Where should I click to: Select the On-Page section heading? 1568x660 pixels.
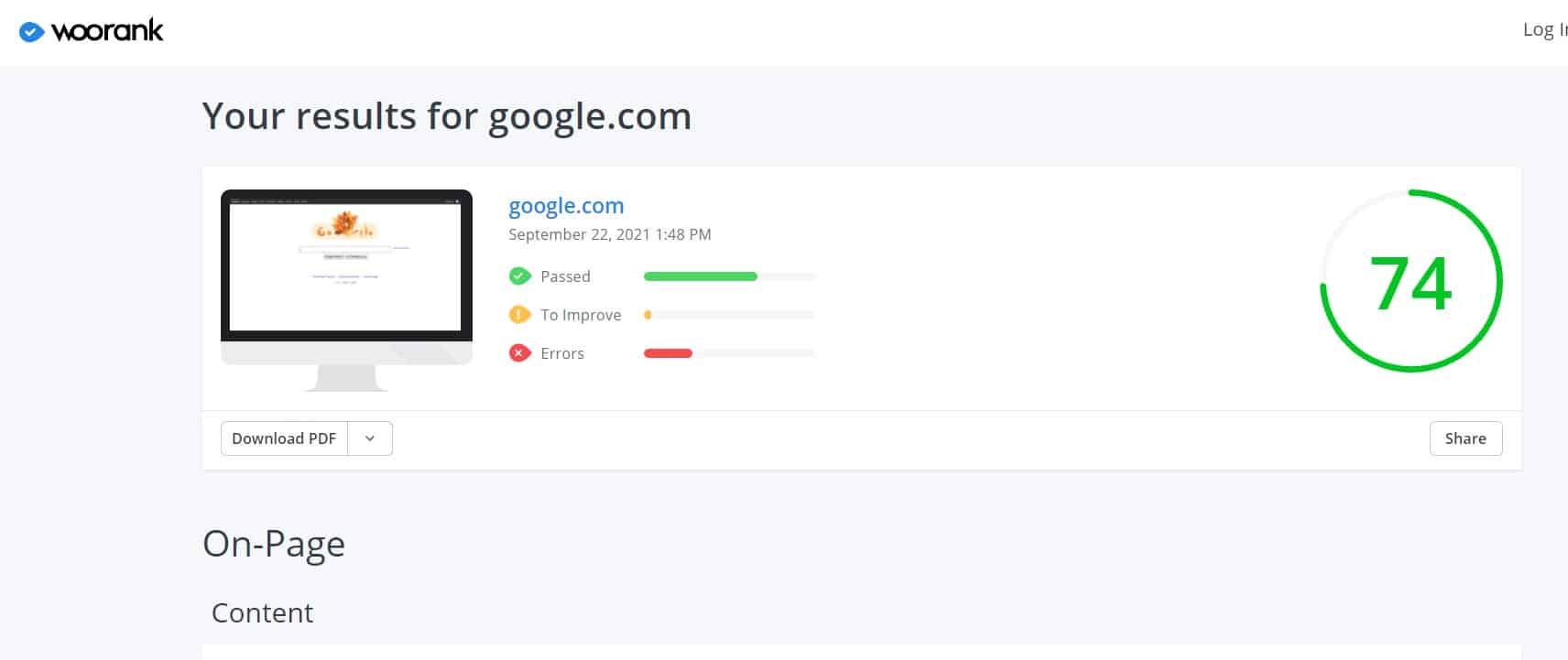[273, 544]
